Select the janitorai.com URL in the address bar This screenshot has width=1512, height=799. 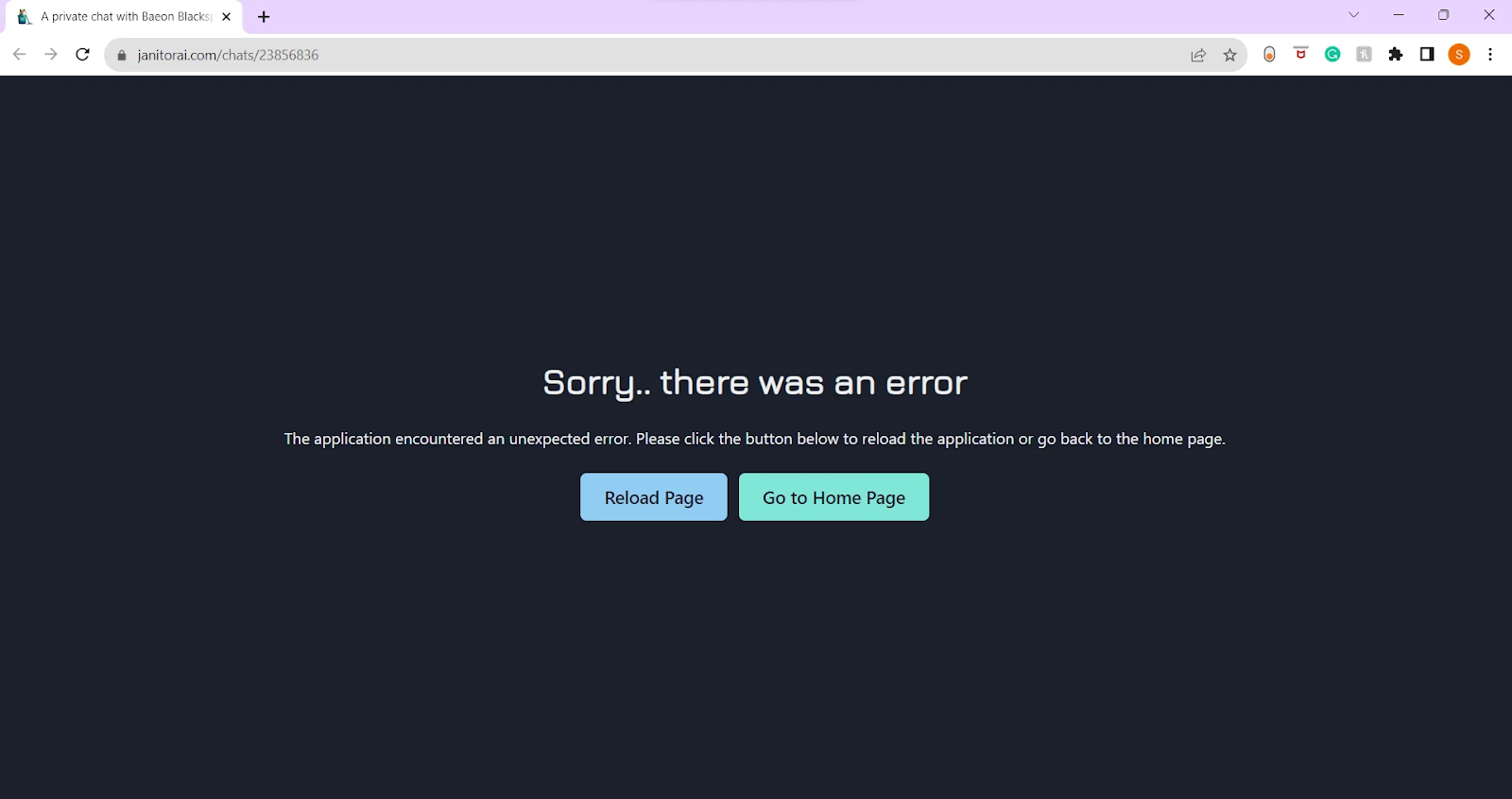(x=228, y=55)
